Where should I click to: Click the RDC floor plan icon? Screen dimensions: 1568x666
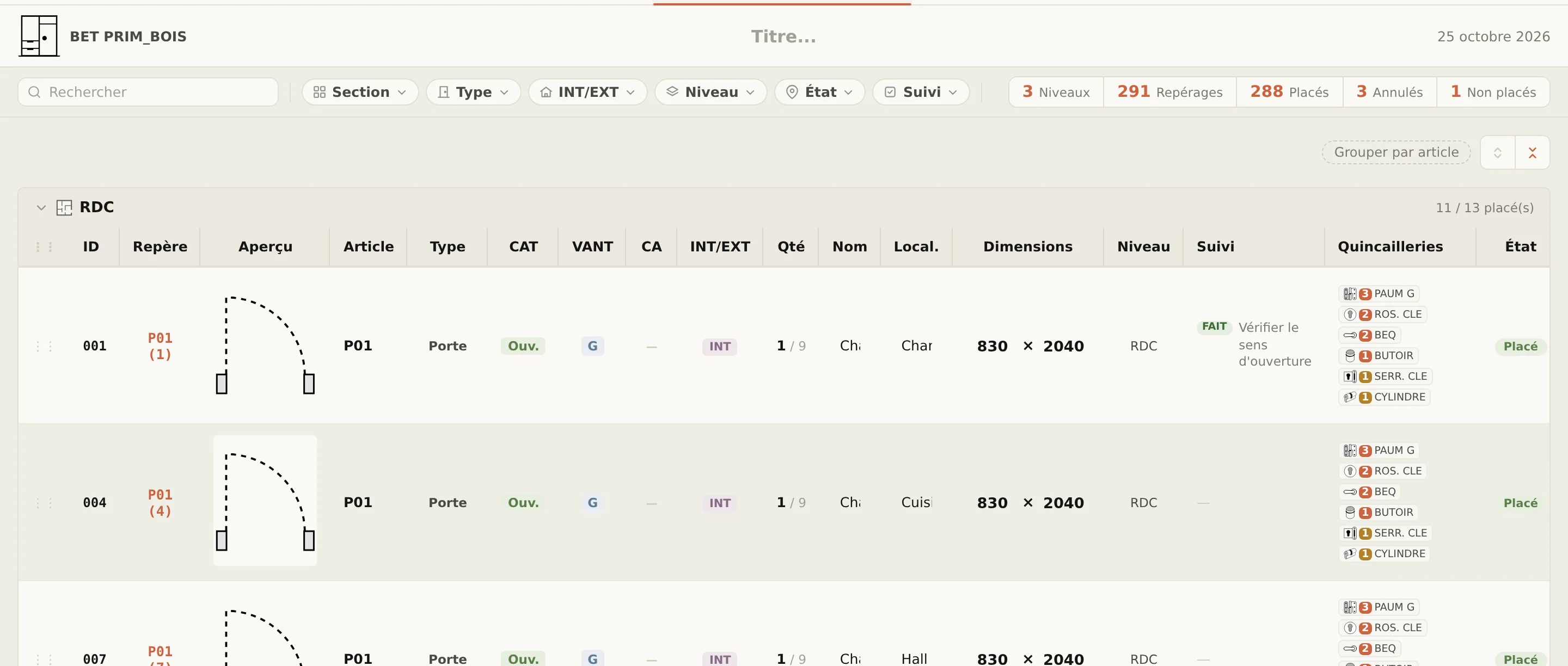click(64, 207)
